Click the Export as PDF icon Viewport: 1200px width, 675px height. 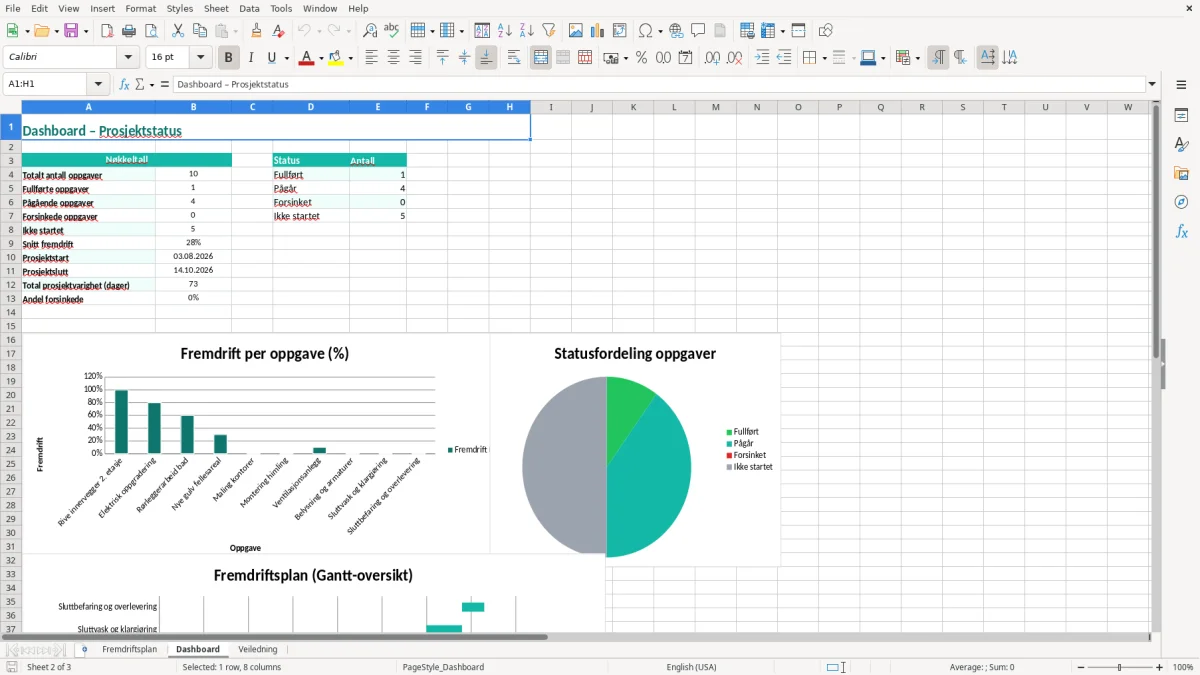pyautogui.click(x=107, y=31)
